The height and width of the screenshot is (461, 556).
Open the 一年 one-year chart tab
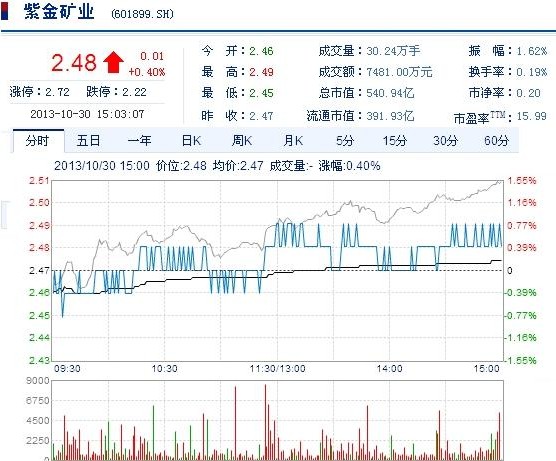(x=140, y=141)
